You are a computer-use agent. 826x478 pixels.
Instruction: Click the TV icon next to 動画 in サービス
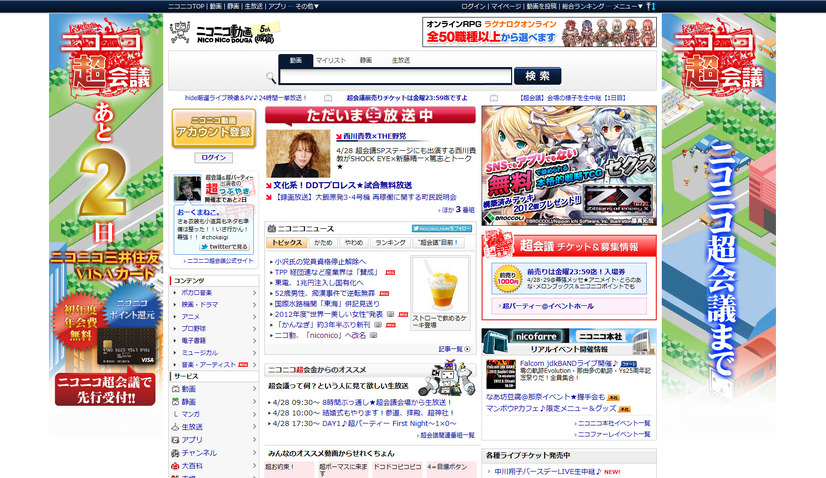tap(175, 389)
